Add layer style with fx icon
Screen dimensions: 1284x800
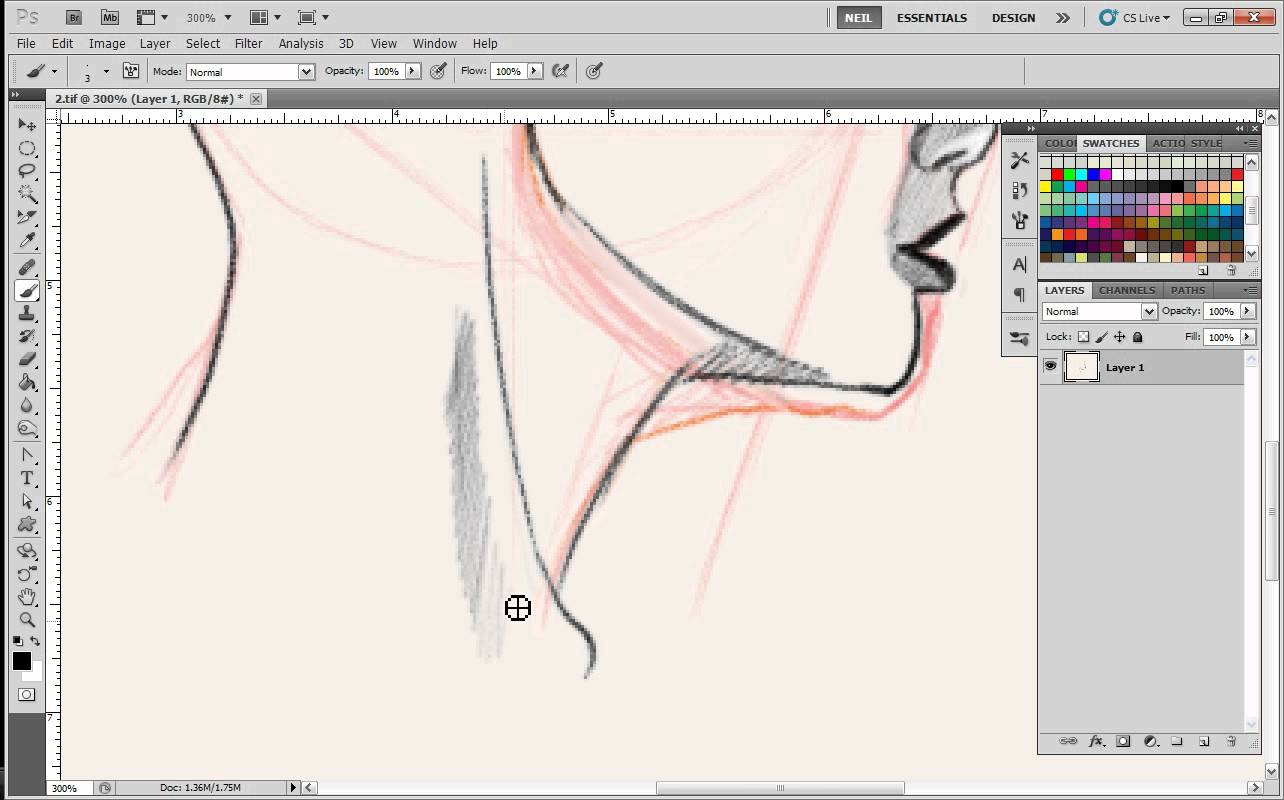tap(1096, 741)
